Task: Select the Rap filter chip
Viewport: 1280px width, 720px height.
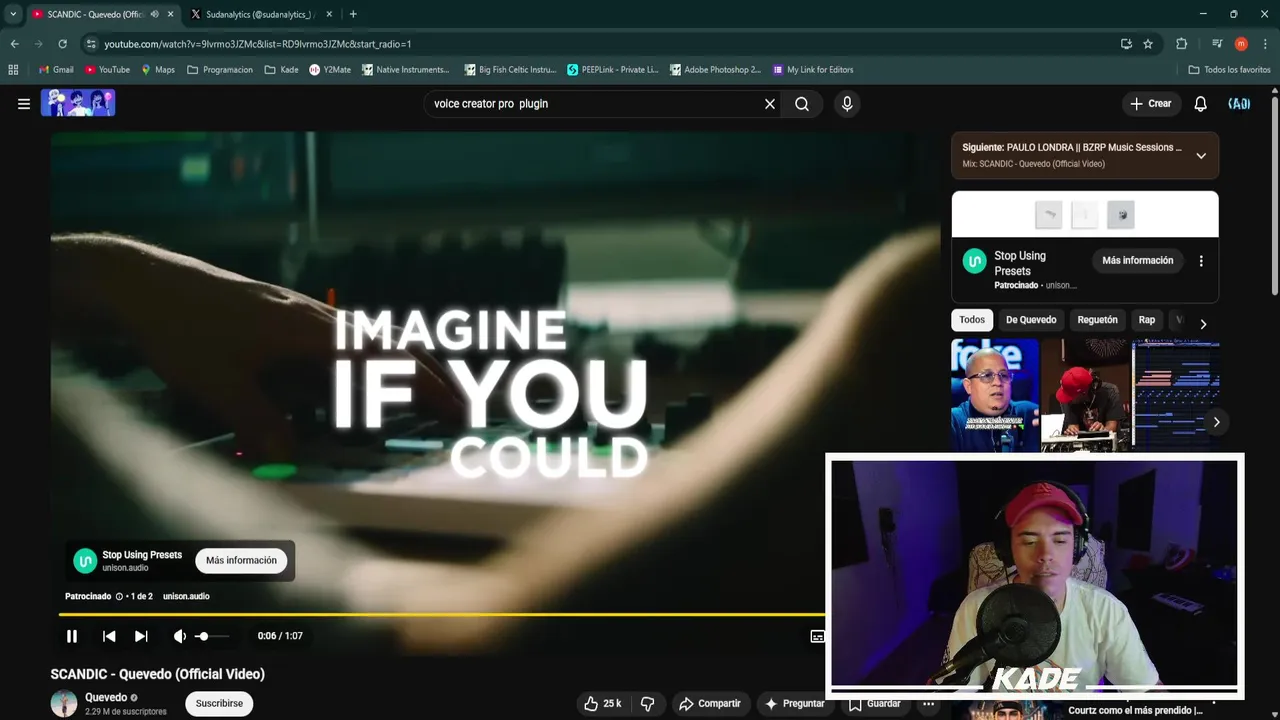Action: (x=1147, y=320)
